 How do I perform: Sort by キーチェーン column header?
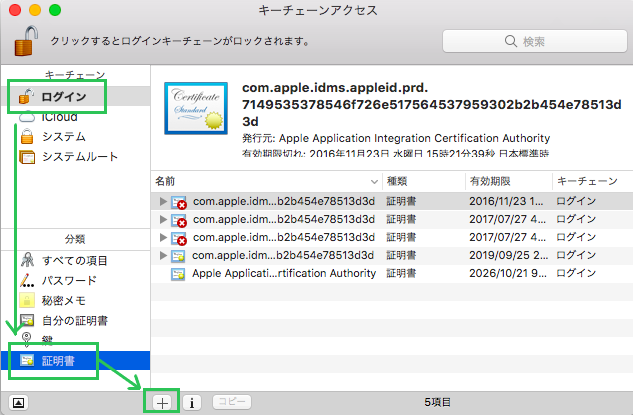(593, 181)
